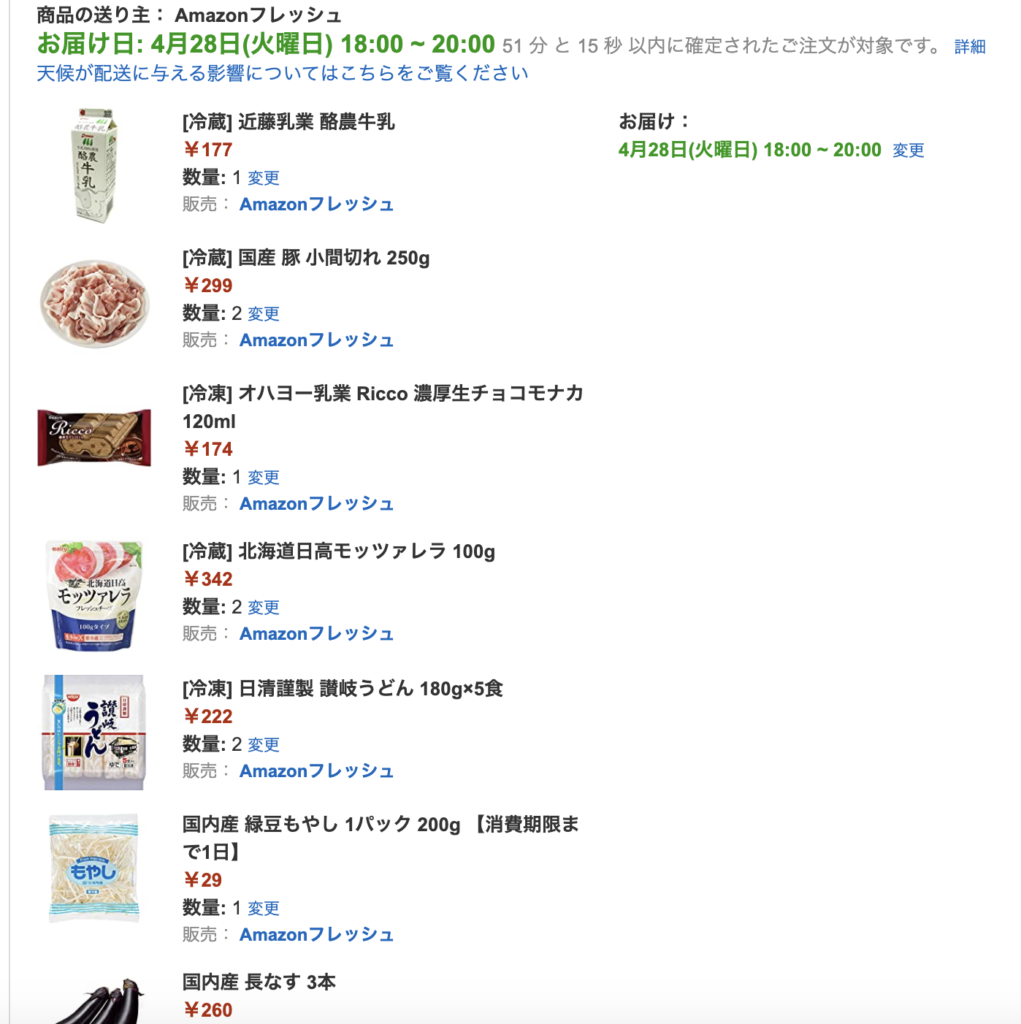The width and height of the screenshot is (1021, 1024).
Task: Click the udon noodle package image
Action: [x=94, y=732]
